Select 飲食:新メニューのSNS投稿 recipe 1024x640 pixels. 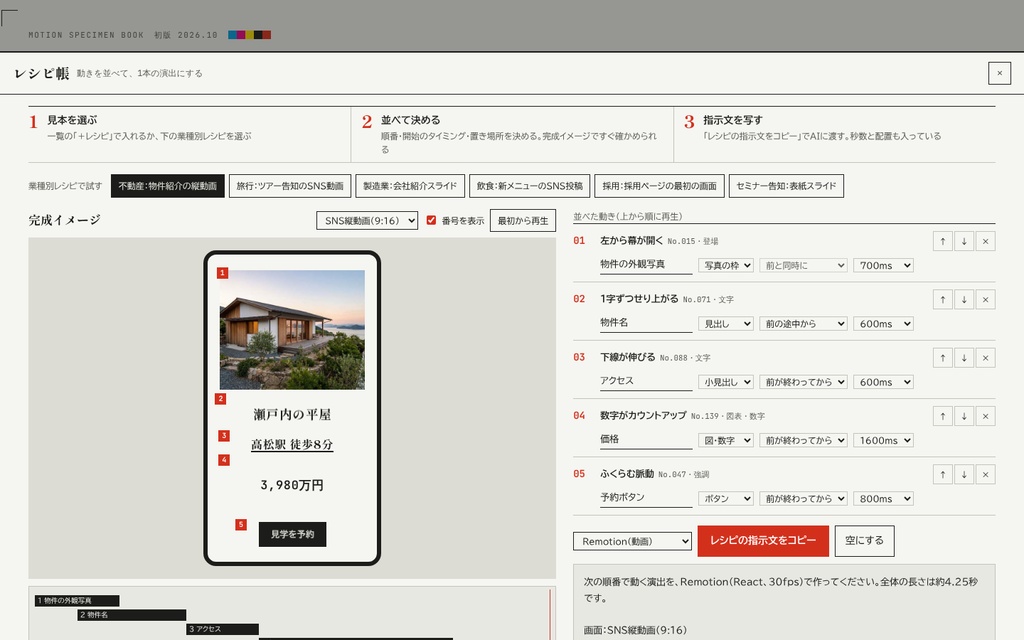tap(530, 185)
